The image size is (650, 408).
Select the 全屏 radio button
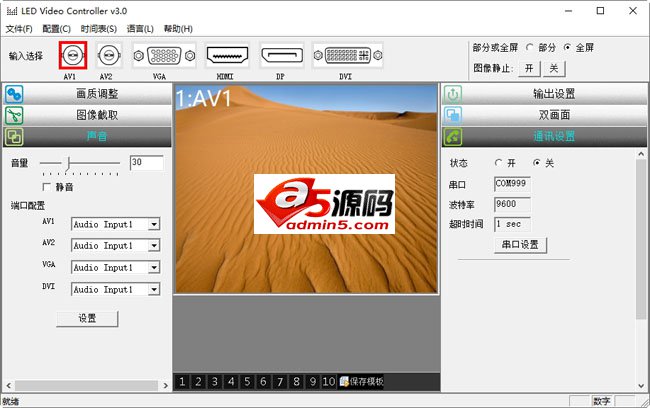pos(568,47)
